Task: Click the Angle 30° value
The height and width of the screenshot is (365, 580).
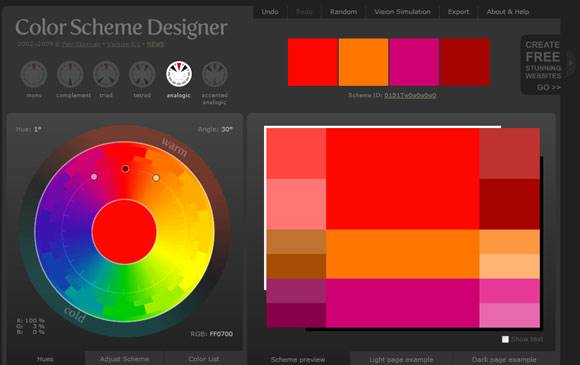Action: click(227, 129)
